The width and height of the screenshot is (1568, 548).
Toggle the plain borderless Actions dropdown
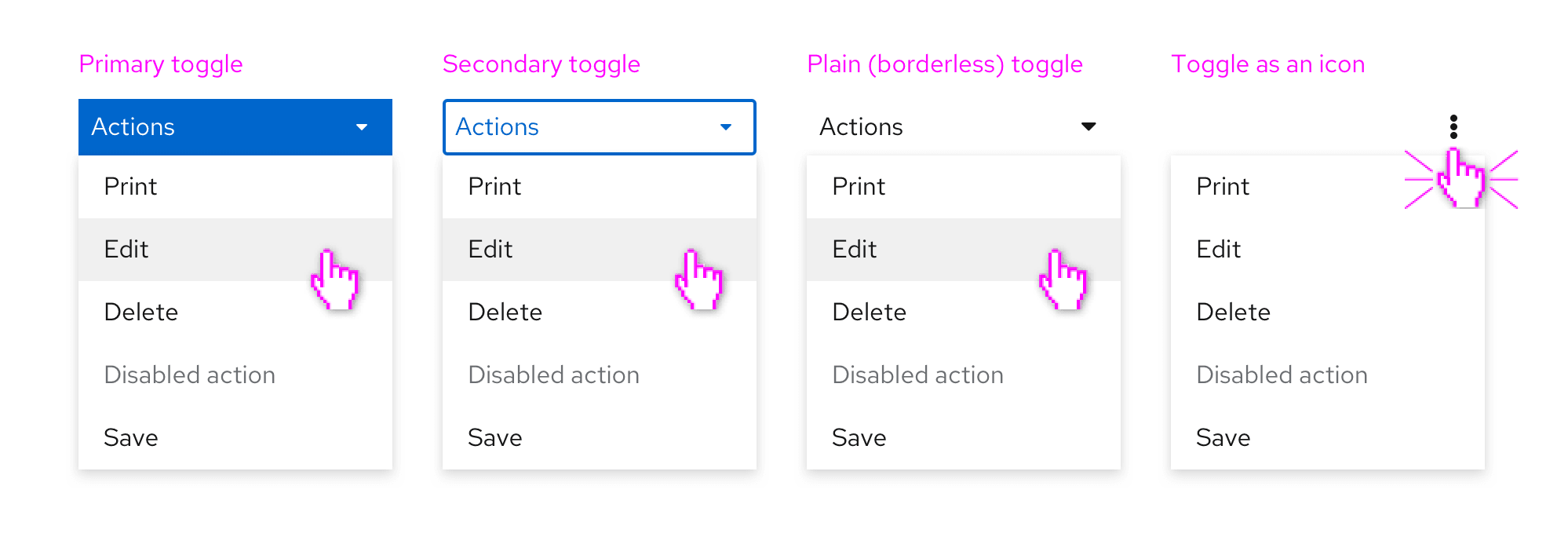coord(964,127)
